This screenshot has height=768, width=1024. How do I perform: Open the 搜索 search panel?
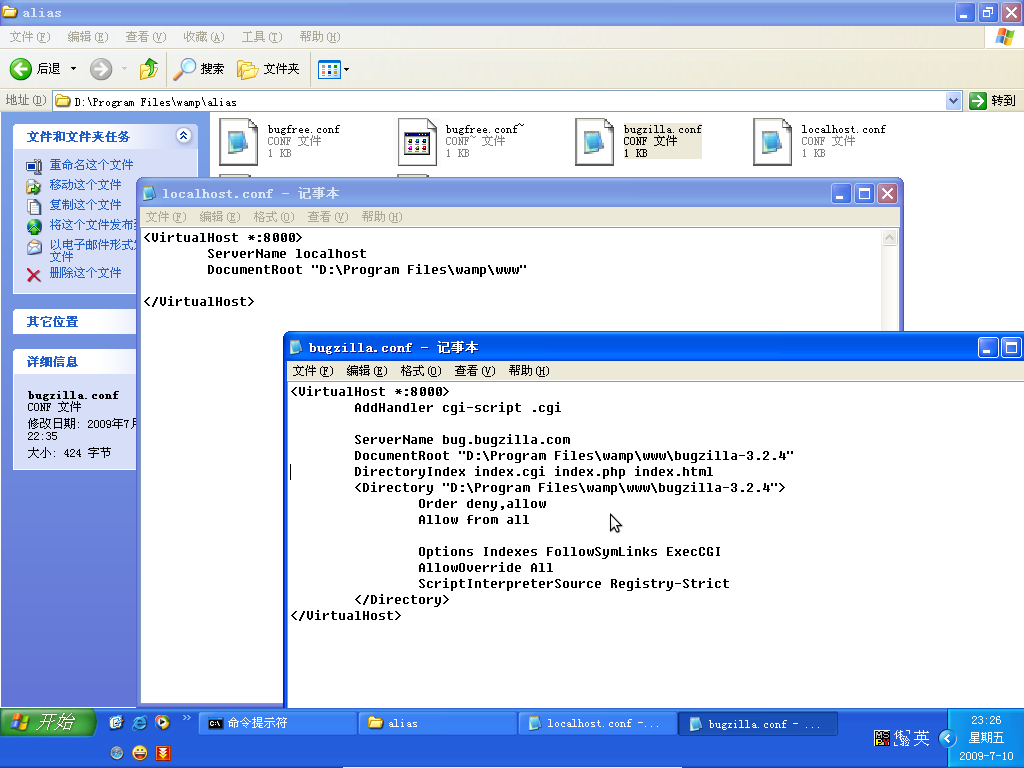click(x=199, y=69)
